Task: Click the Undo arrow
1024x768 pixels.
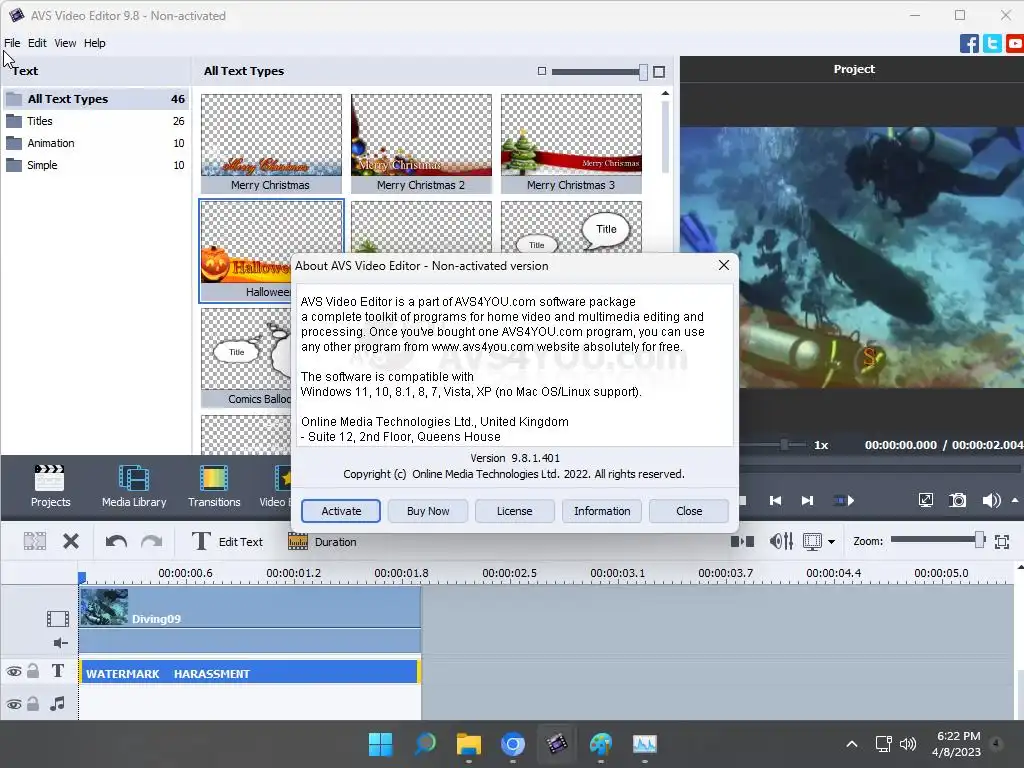Action: point(116,541)
